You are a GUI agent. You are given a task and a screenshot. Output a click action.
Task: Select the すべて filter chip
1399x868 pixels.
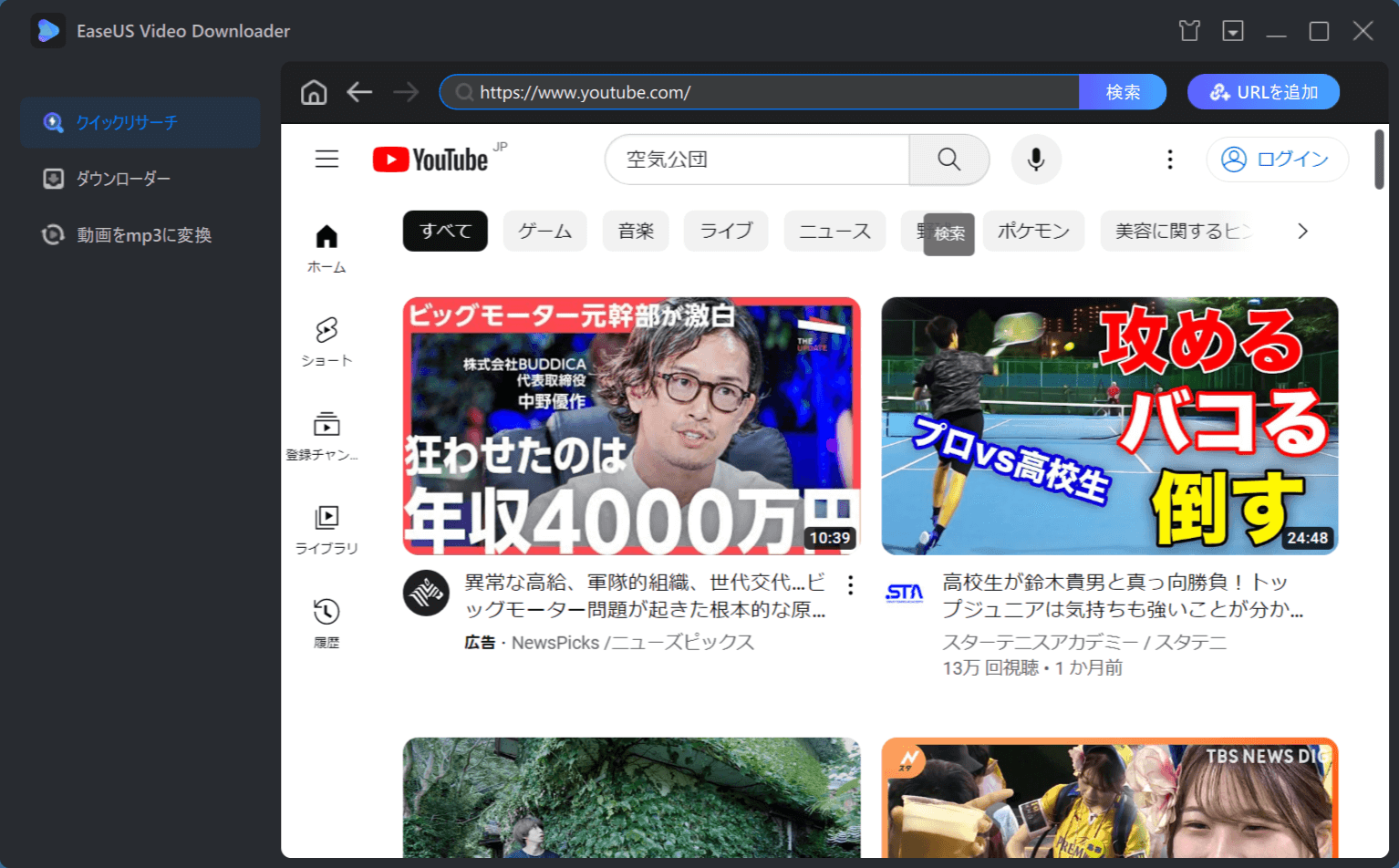point(445,231)
